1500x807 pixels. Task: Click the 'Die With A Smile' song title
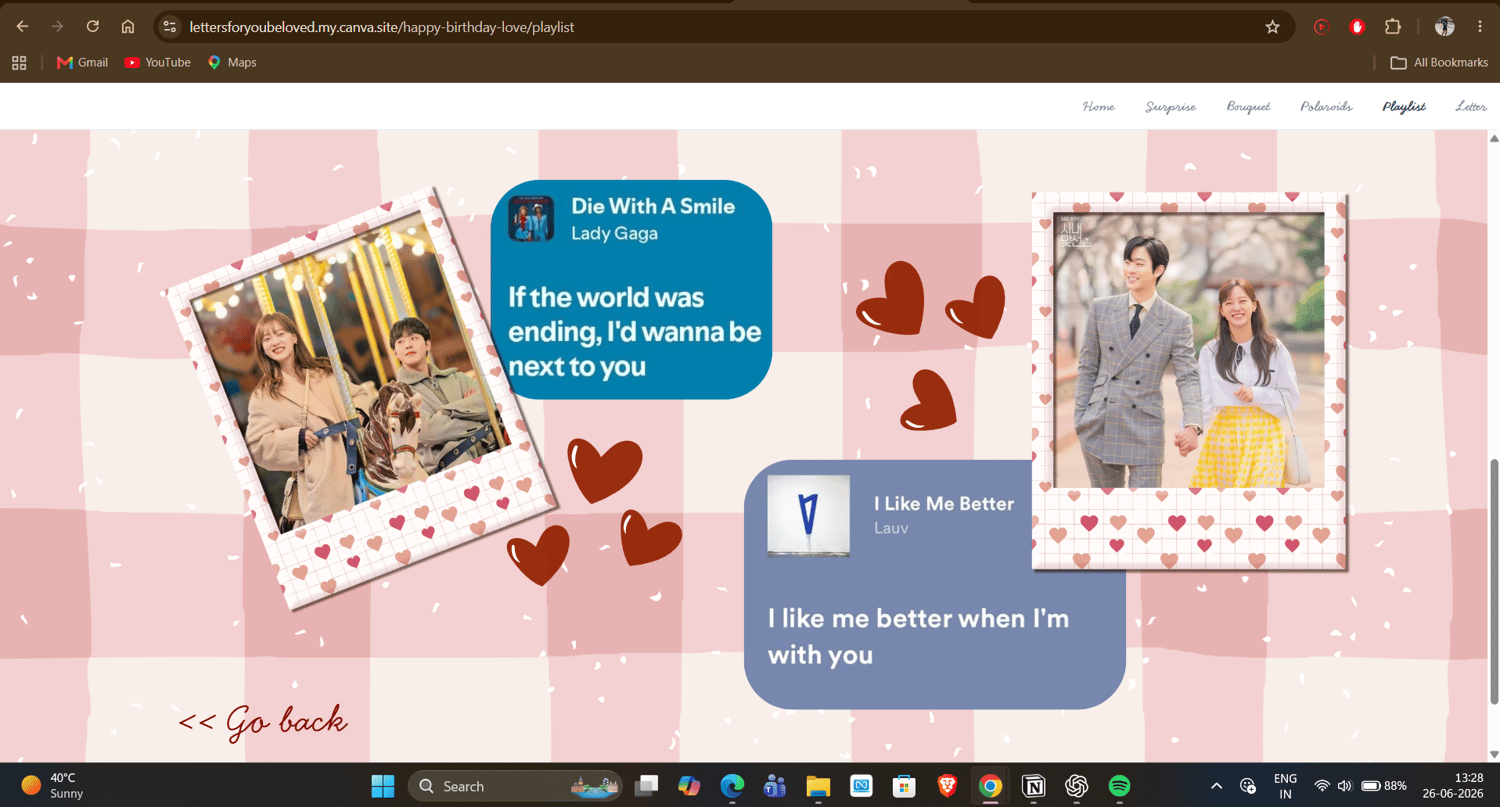point(653,206)
